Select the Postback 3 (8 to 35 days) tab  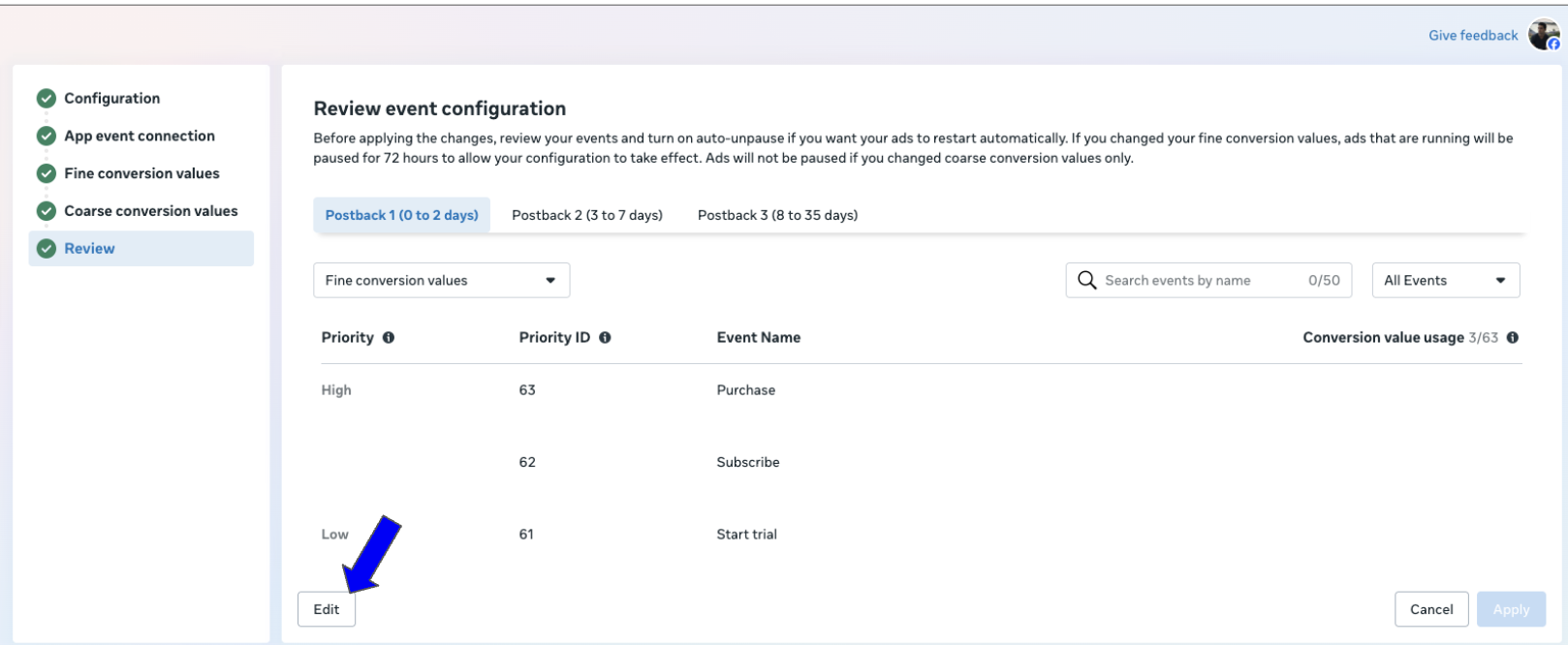coord(777,215)
